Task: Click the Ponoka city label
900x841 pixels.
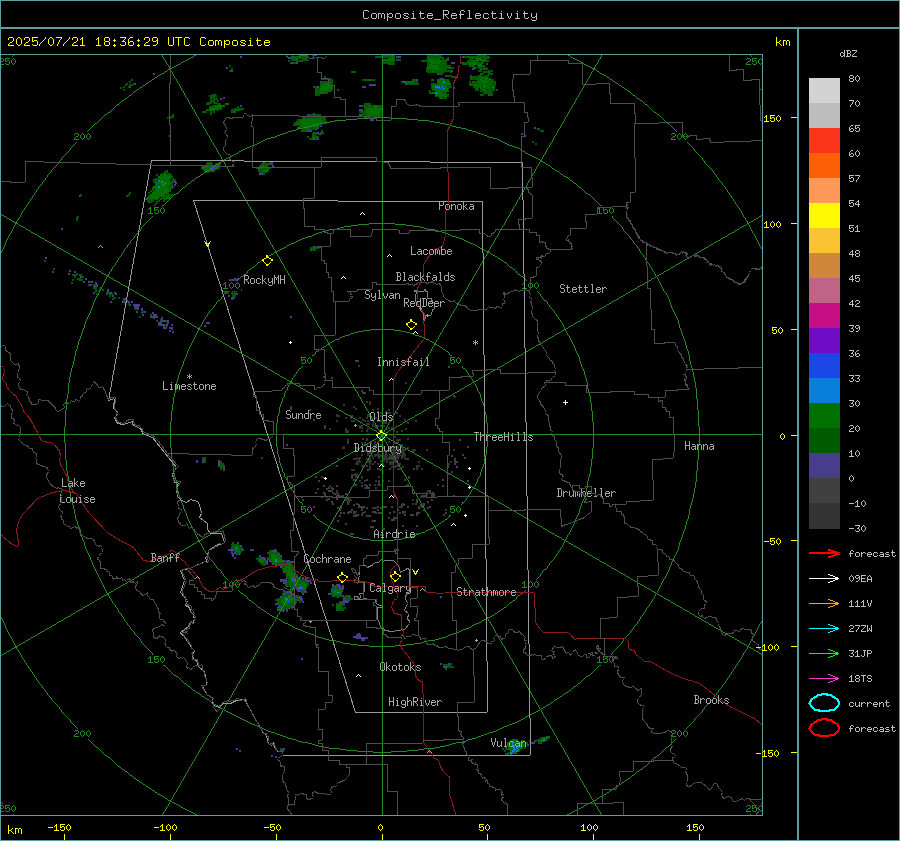Action: 456,206
